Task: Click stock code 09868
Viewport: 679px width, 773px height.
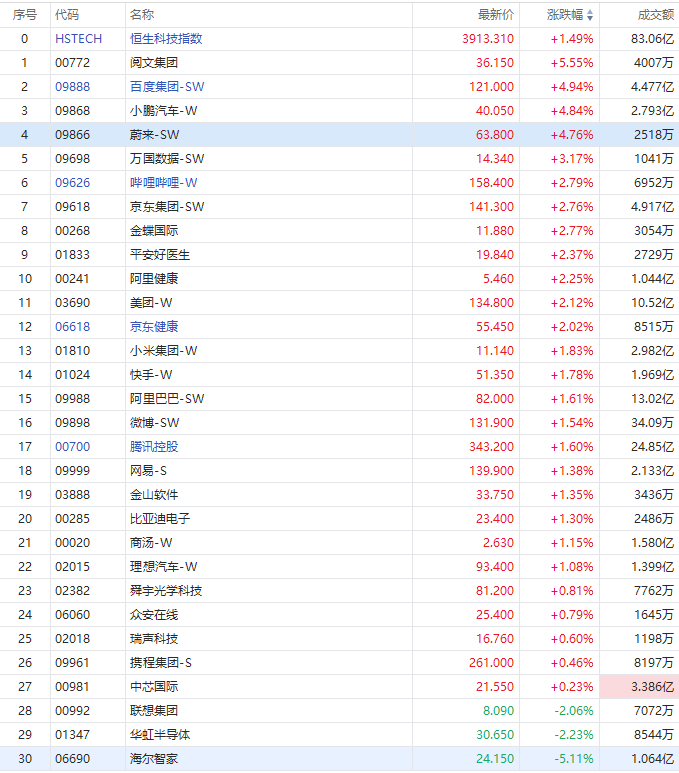Action: point(72,111)
